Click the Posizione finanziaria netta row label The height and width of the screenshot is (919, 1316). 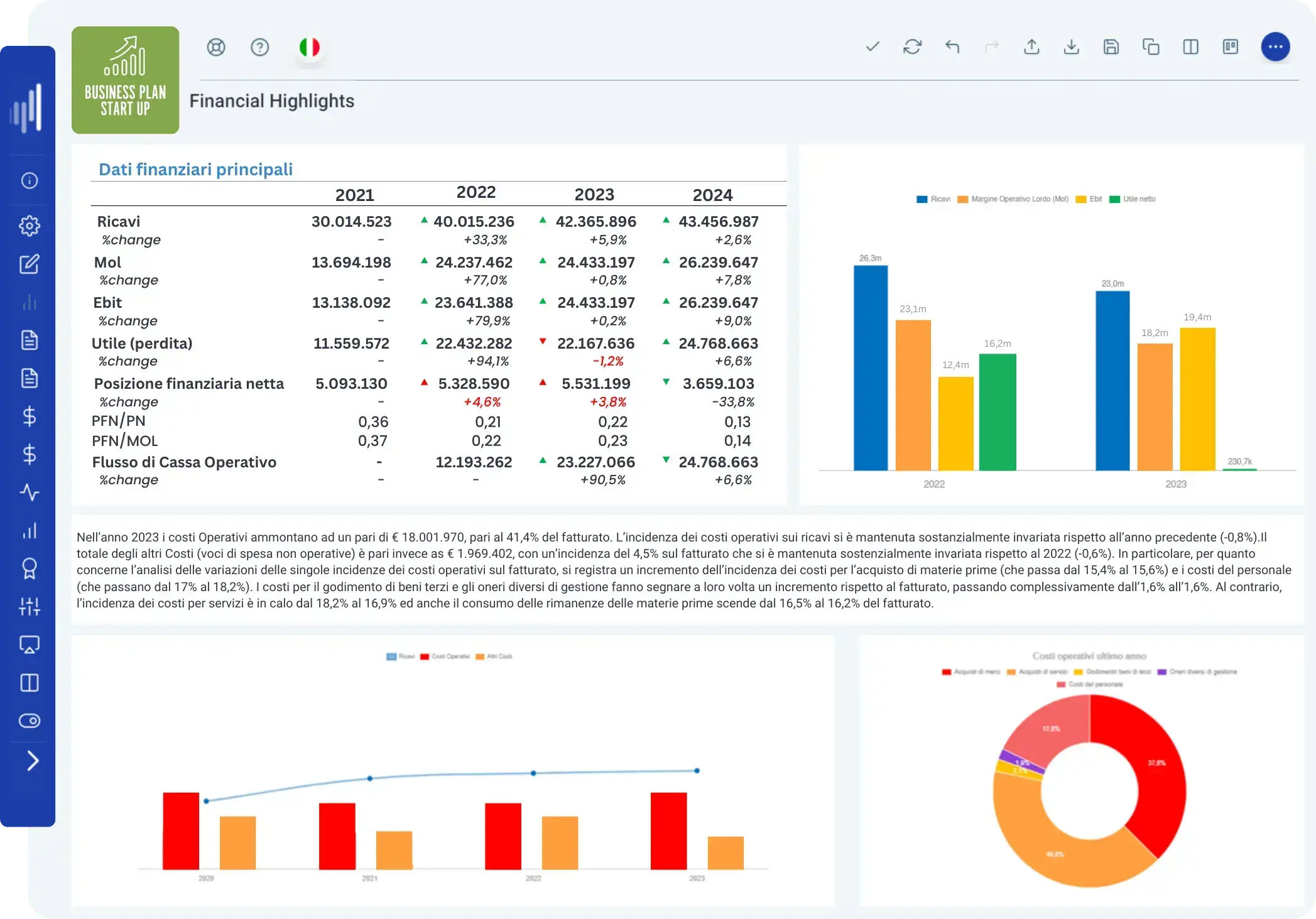[x=188, y=383]
